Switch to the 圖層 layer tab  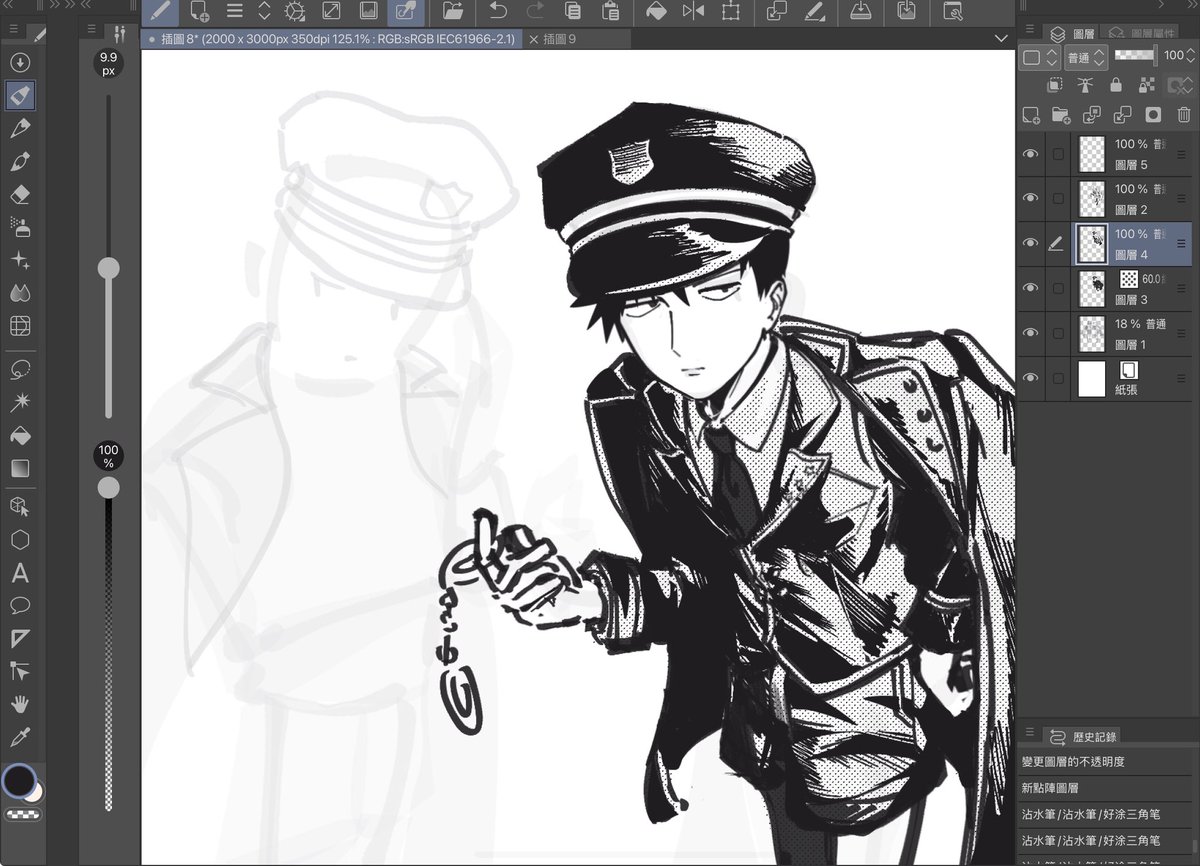(x=1069, y=33)
